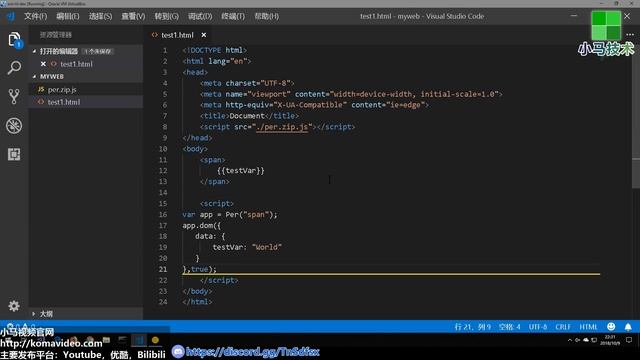Image resolution: width=640 pixels, height=360 pixels.
Task: Click the editor More Actions ellipsis
Action: [x=630, y=35]
